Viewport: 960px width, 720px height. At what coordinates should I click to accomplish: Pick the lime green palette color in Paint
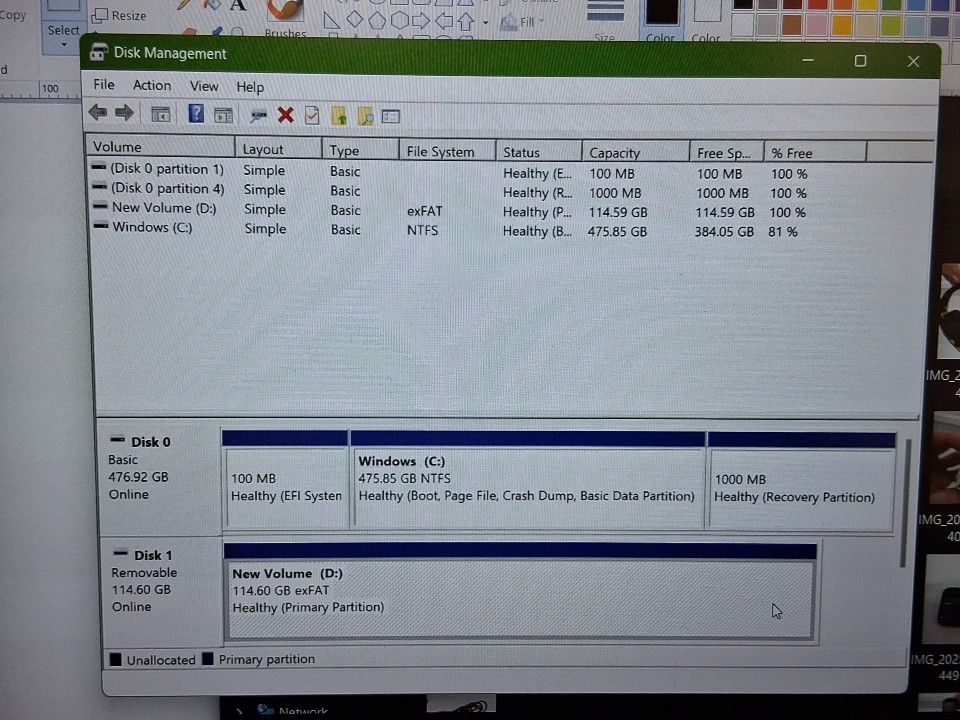point(891,26)
